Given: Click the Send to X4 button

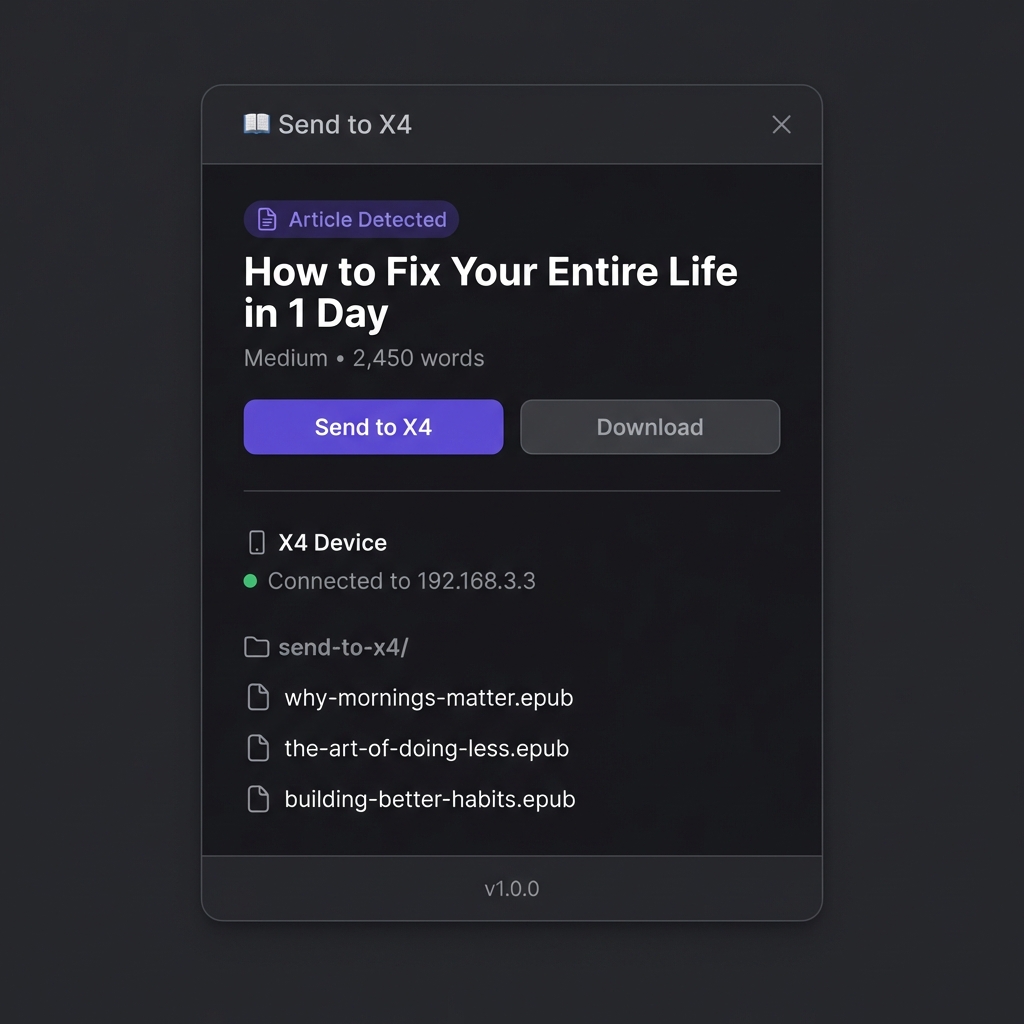Looking at the screenshot, I should click(x=373, y=427).
